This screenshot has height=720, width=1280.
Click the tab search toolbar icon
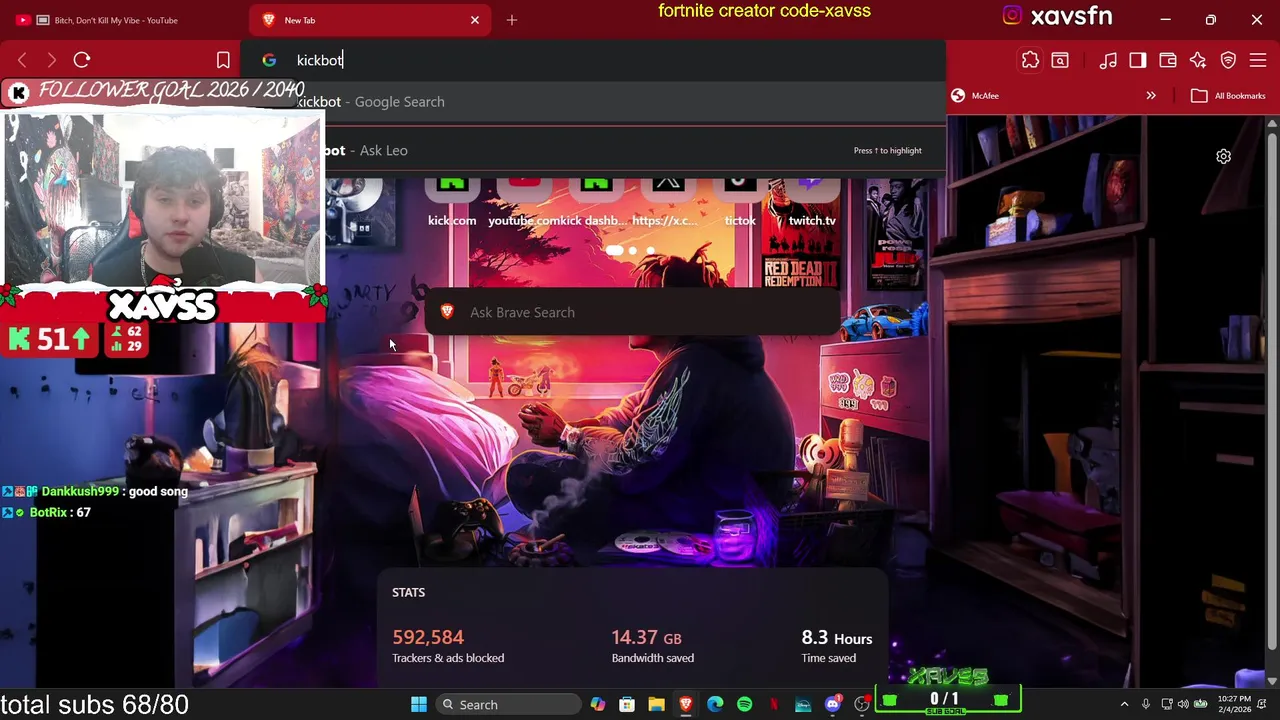[x=1060, y=61]
